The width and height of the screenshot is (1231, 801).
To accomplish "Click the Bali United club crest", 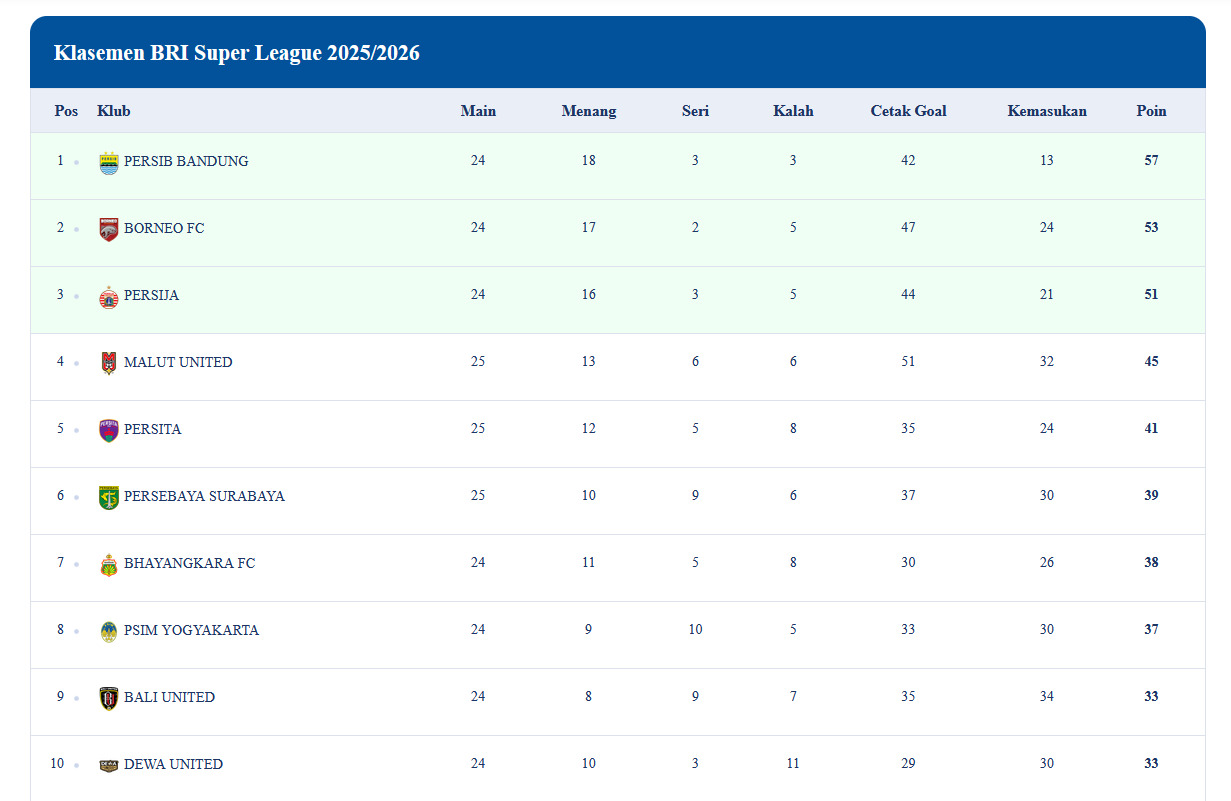I will click(x=109, y=697).
